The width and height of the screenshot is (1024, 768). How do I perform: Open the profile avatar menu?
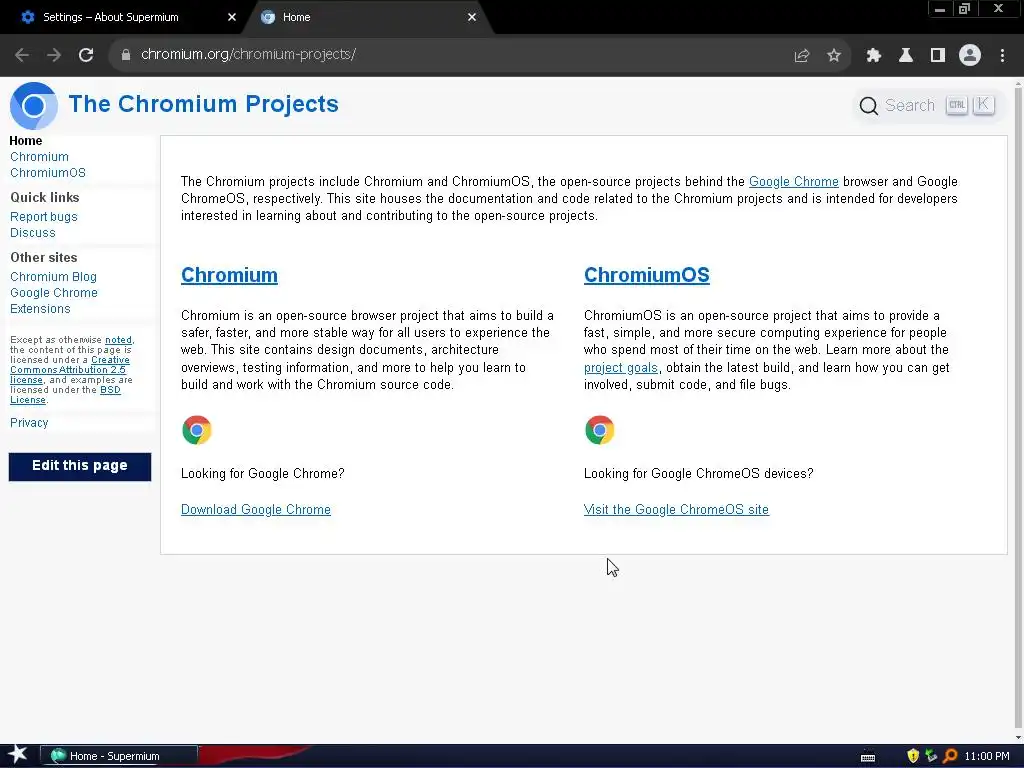[x=970, y=56]
